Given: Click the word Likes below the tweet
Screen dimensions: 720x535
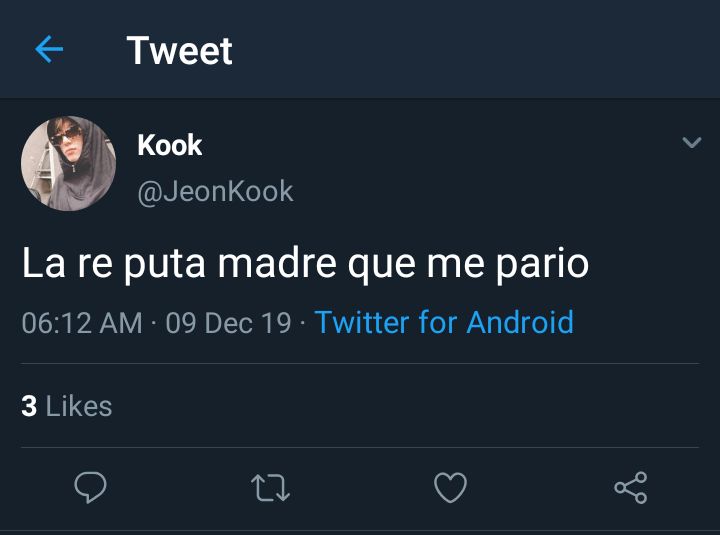Looking at the screenshot, I should [79, 406].
